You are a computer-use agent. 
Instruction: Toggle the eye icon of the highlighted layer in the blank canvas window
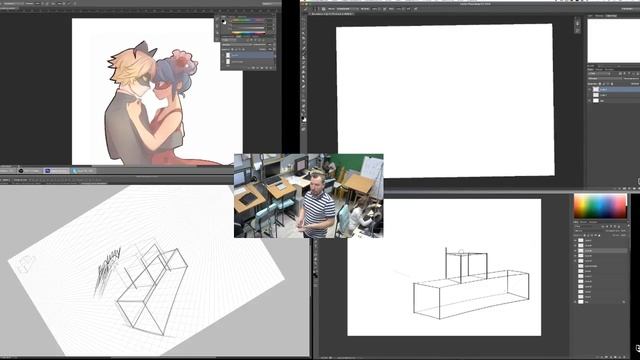[x=589, y=89]
